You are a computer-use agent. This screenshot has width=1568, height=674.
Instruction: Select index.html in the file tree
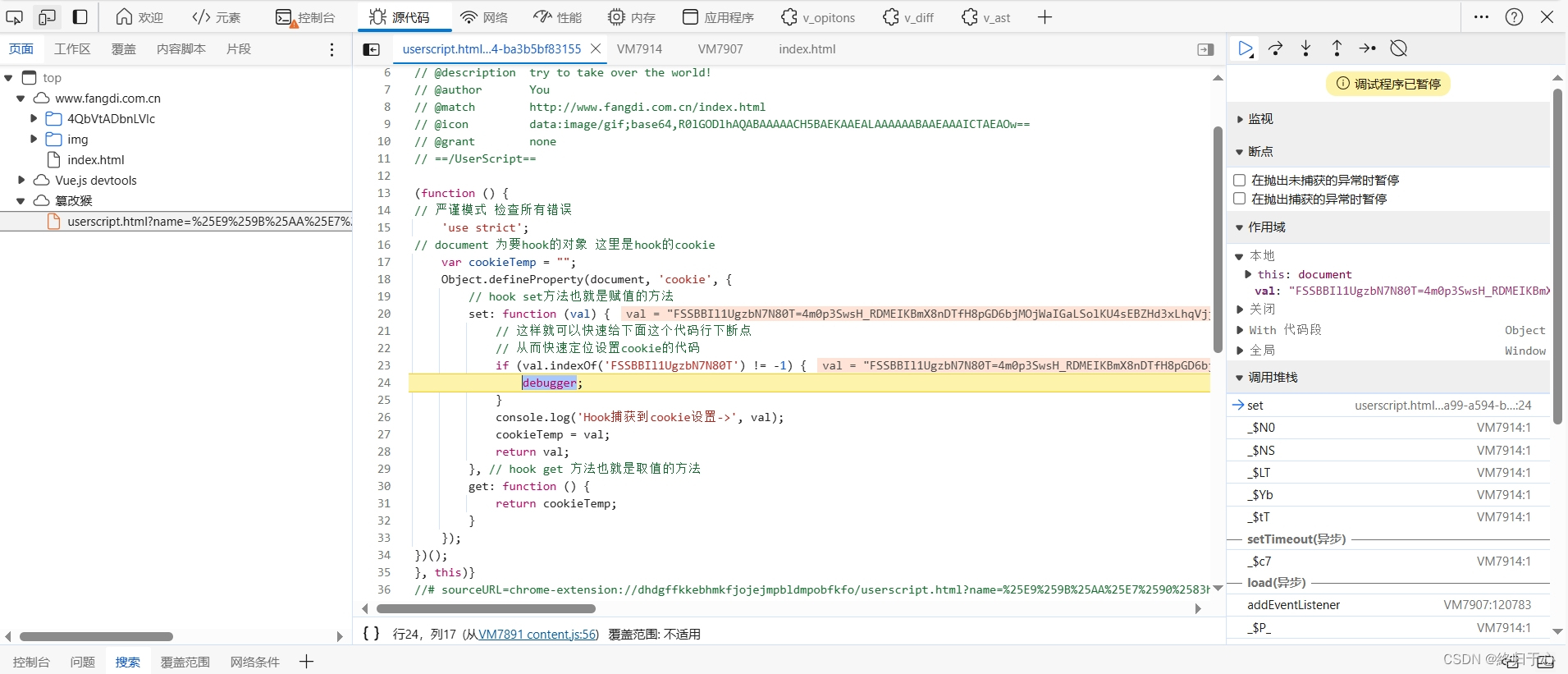tap(95, 160)
